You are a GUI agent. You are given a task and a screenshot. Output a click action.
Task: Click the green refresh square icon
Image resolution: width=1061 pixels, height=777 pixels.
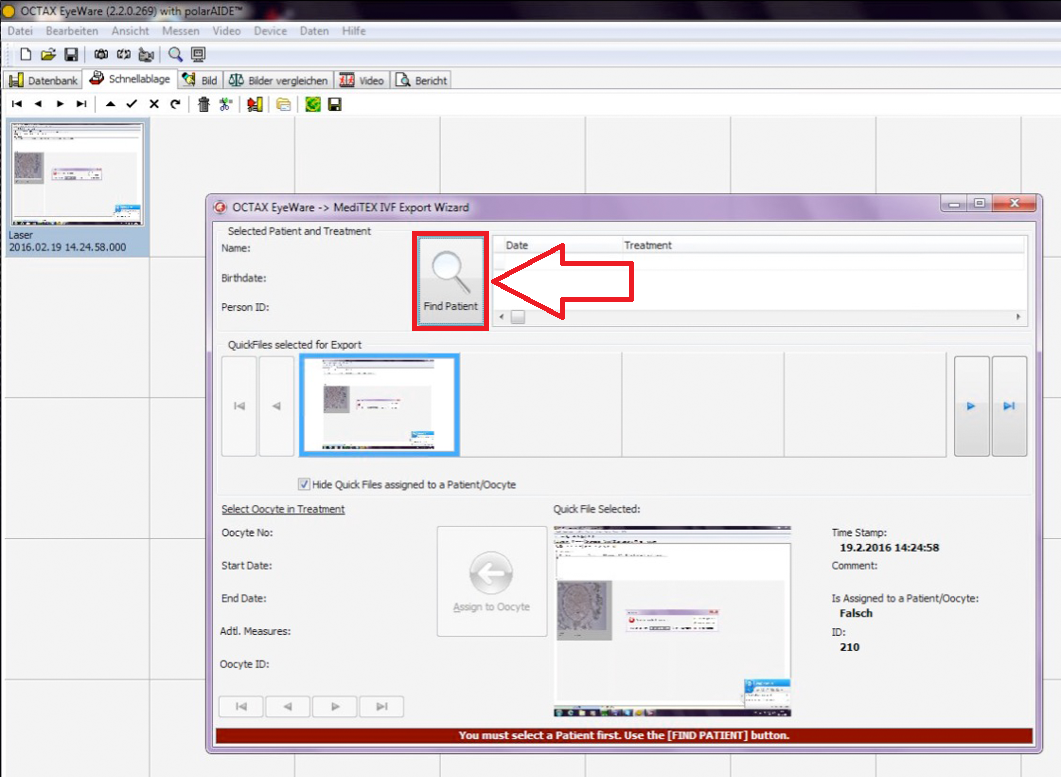tap(313, 104)
